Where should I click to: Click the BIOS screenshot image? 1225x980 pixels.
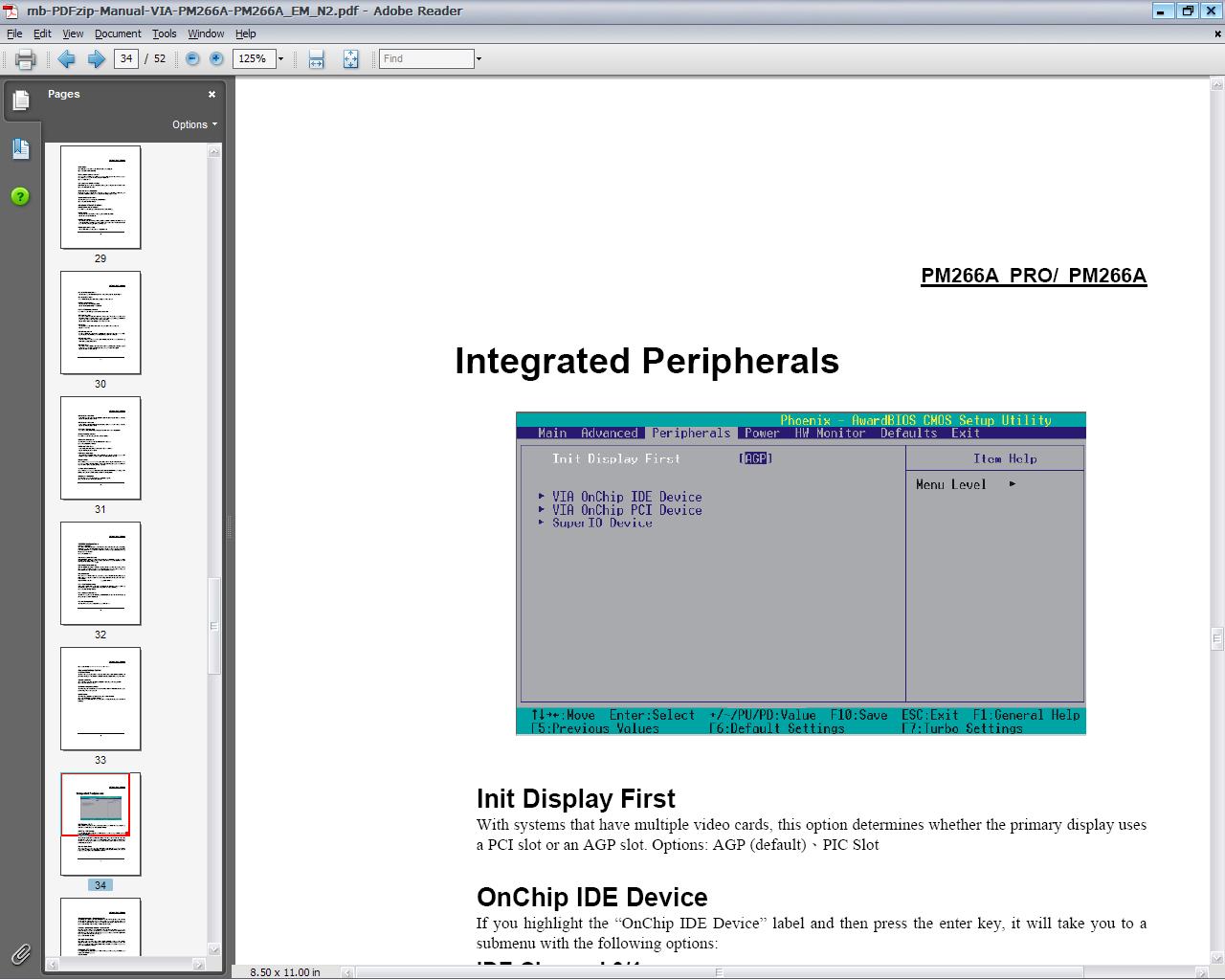point(801,573)
